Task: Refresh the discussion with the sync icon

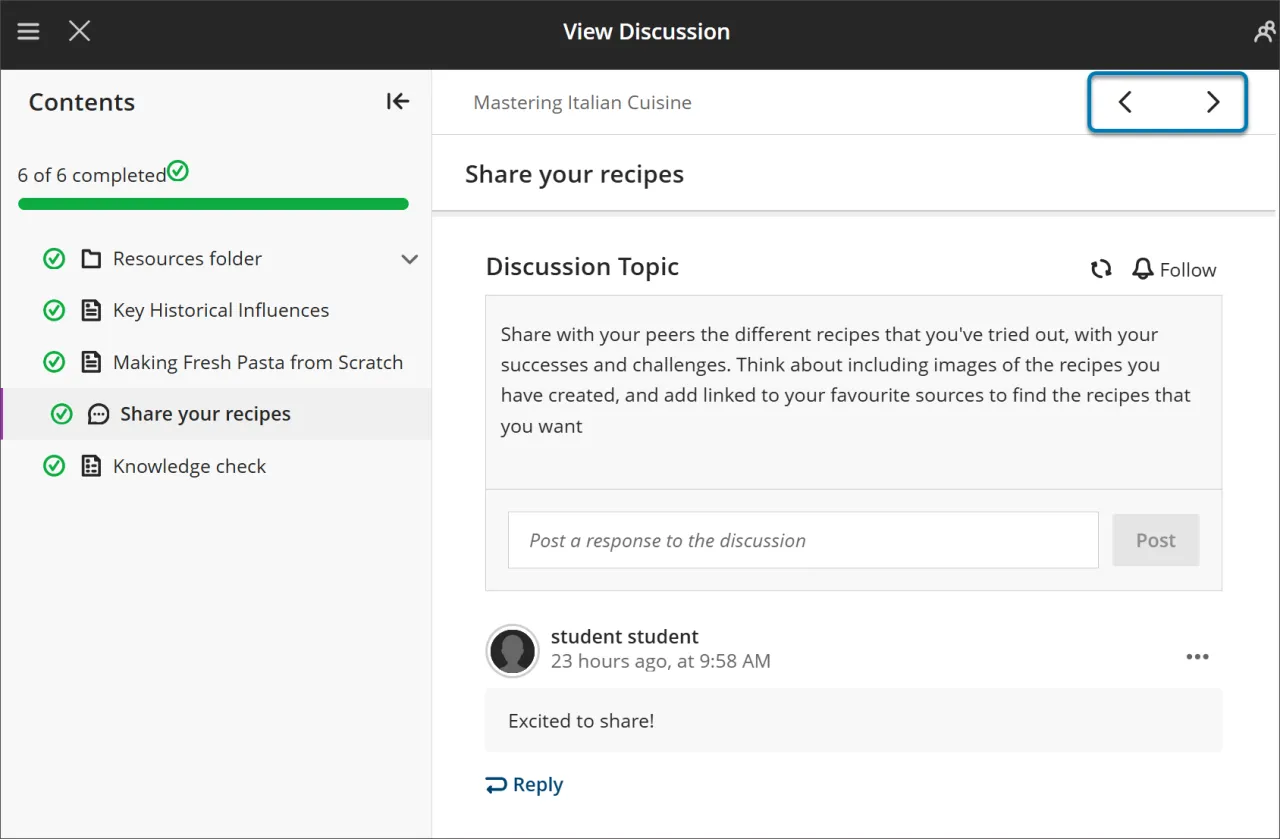Action: [1101, 269]
